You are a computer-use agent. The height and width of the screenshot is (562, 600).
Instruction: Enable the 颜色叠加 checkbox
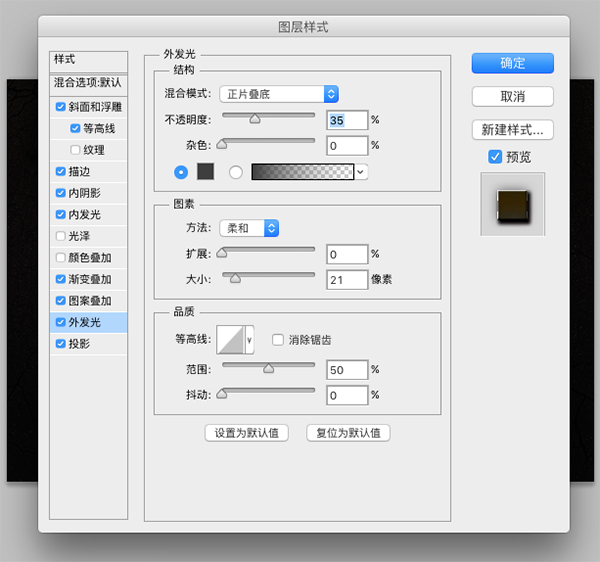coord(61,258)
